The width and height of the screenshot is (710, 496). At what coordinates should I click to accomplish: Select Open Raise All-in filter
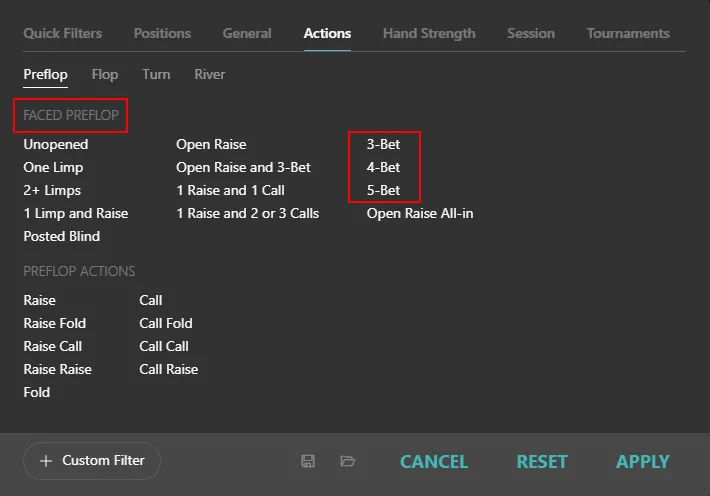tap(419, 213)
